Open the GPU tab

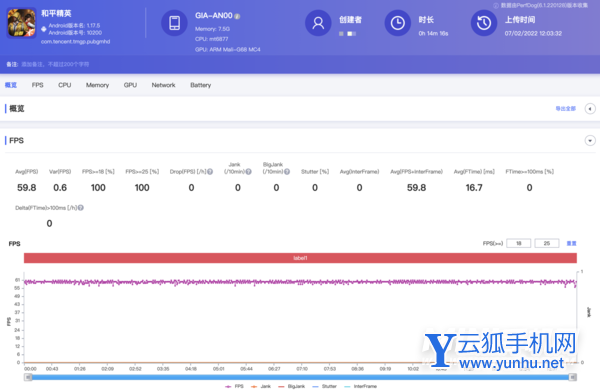click(x=130, y=85)
